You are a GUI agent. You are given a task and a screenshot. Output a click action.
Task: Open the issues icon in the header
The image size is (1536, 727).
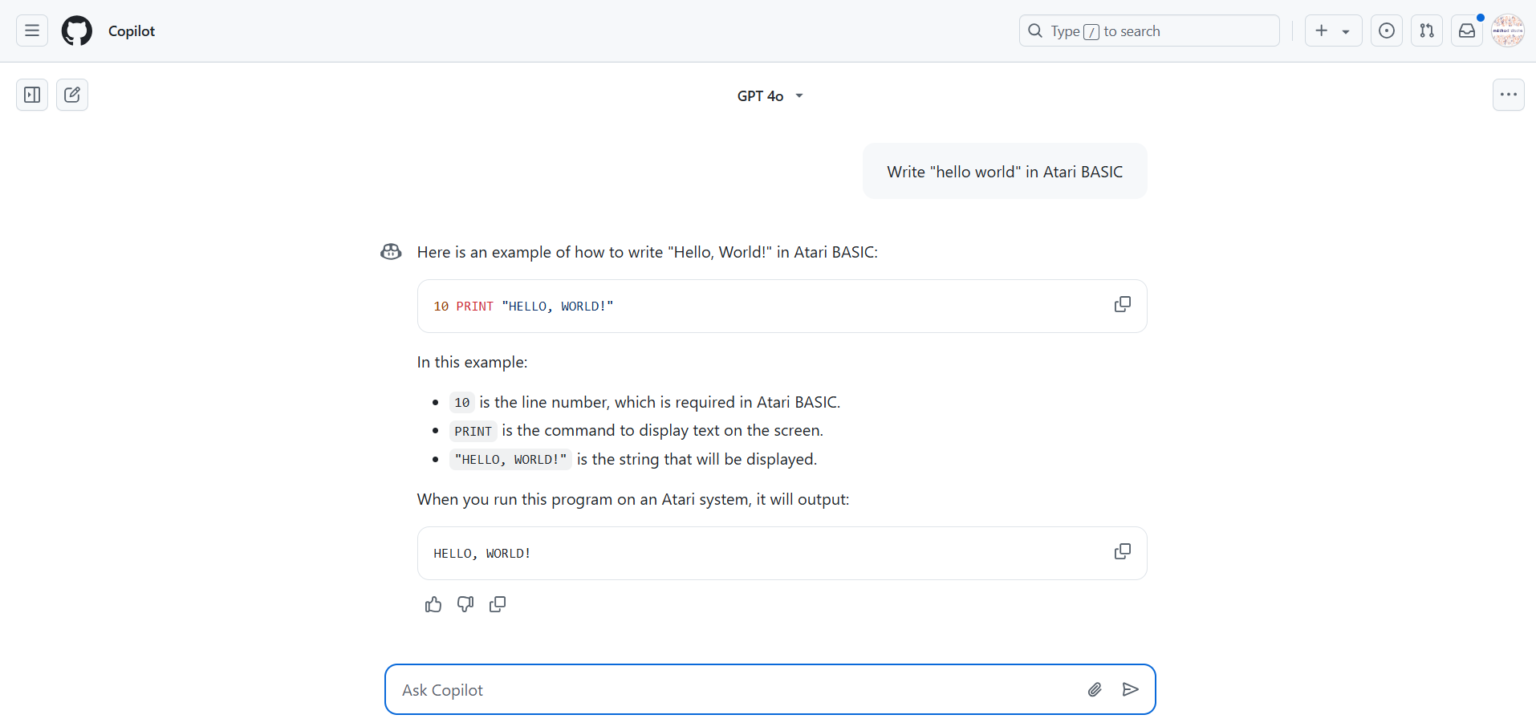tap(1386, 30)
